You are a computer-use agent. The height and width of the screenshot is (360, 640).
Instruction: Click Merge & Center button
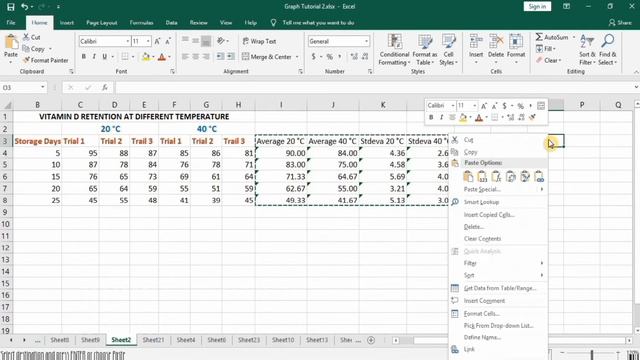point(267,57)
